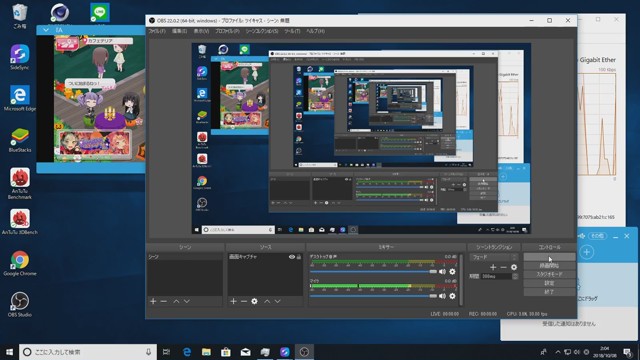Viewport: 640px width, 360px height.
Task: Click the 設定 settings button
Action: point(549,283)
